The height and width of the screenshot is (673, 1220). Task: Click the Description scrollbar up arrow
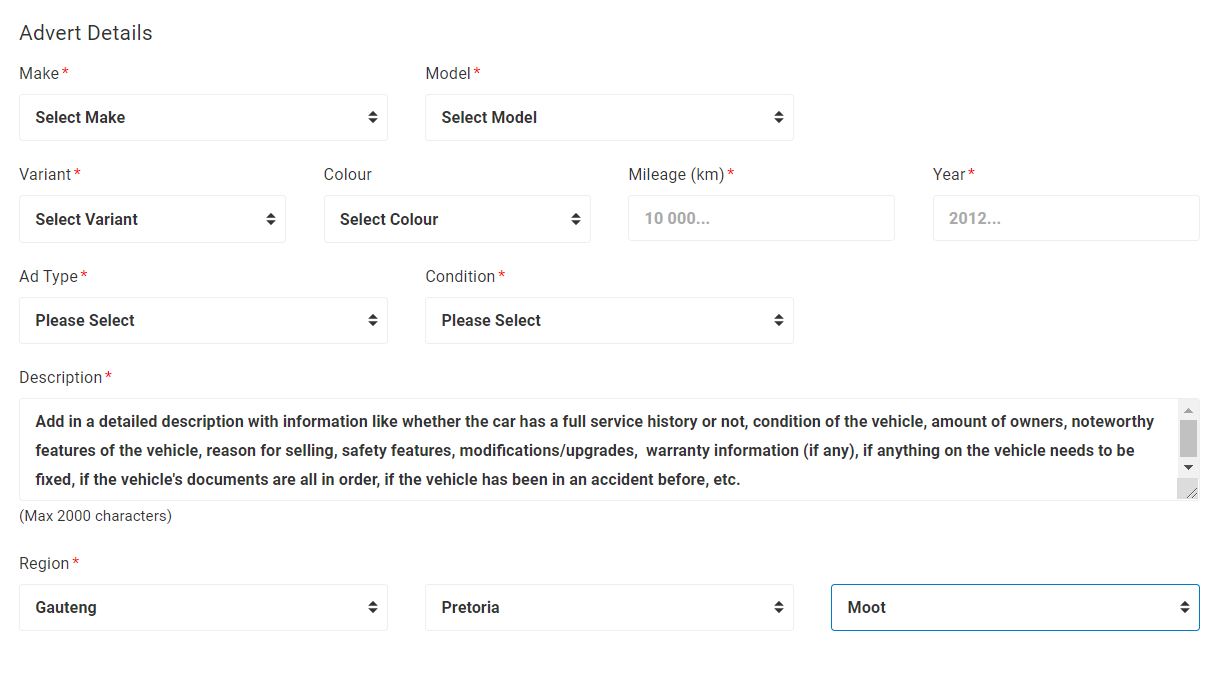point(1188,410)
